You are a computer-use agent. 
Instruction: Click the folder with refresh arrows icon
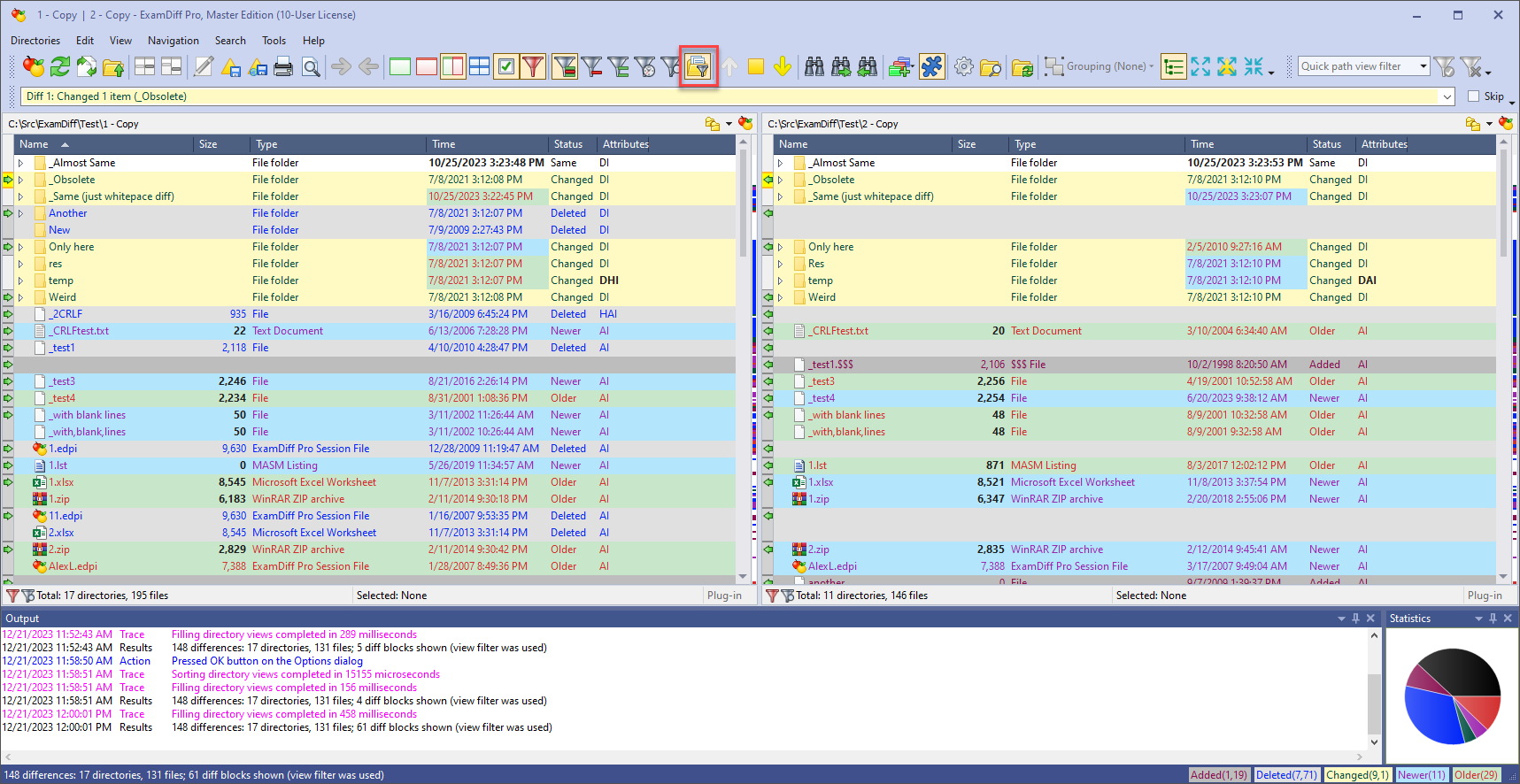click(x=1022, y=66)
